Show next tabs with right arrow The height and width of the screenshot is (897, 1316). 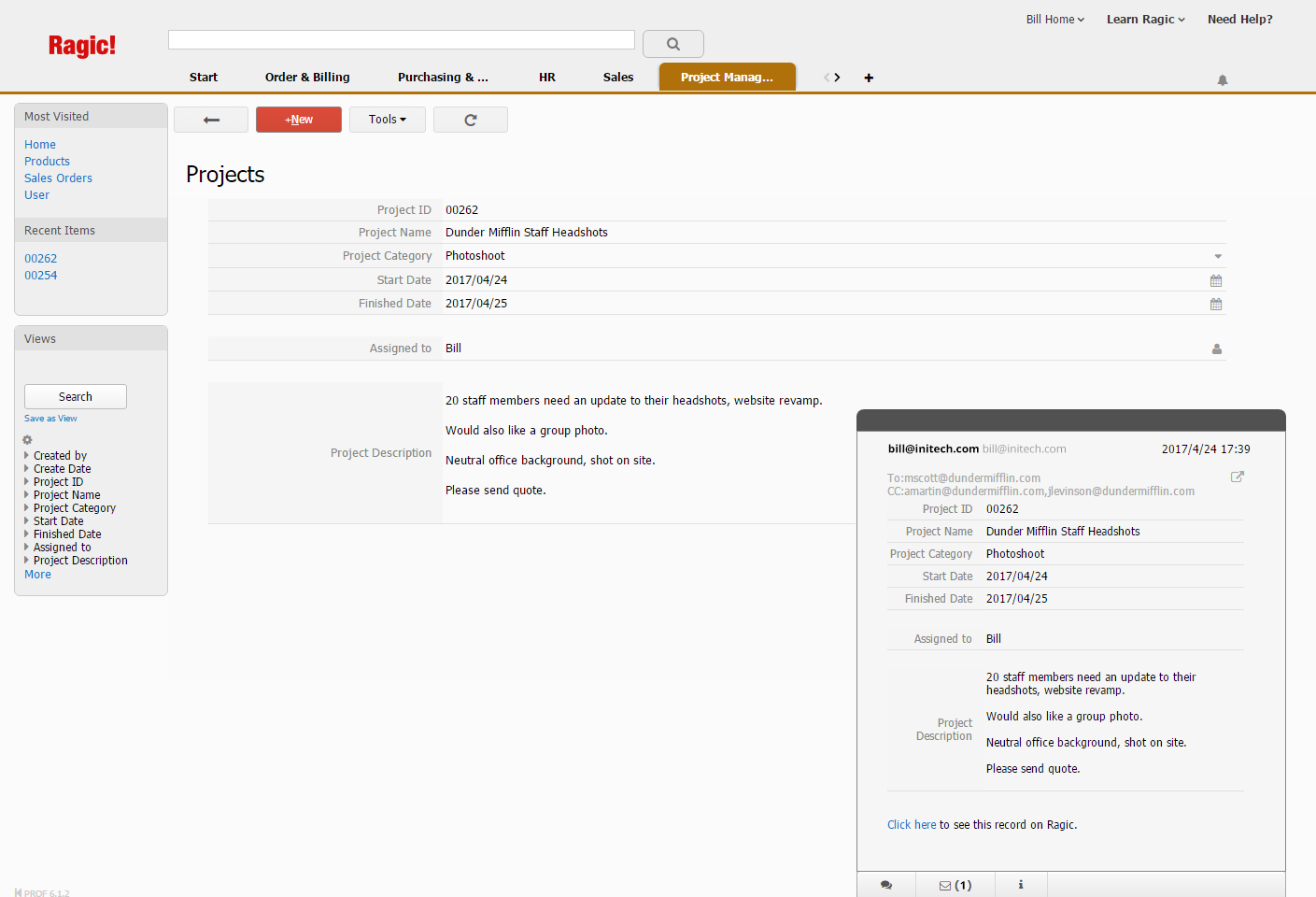point(837,78)
